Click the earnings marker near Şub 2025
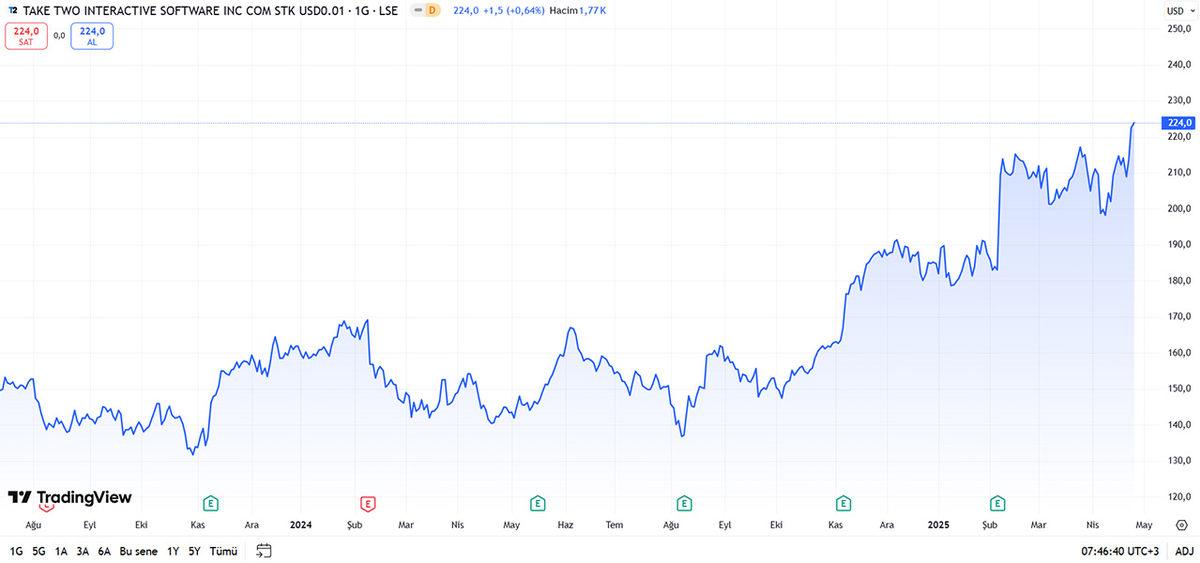1200x563 pixels. coord(997,503)
